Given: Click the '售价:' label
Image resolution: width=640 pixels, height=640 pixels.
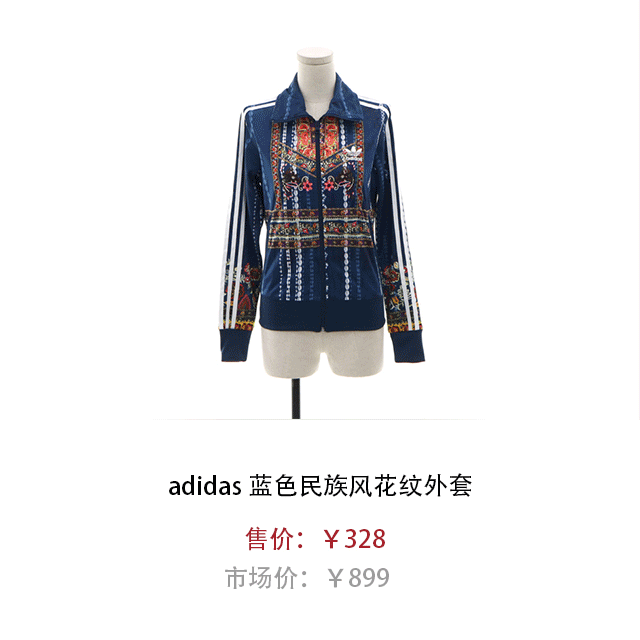Looking at the screenshot, I should click(x=275, y=539).
